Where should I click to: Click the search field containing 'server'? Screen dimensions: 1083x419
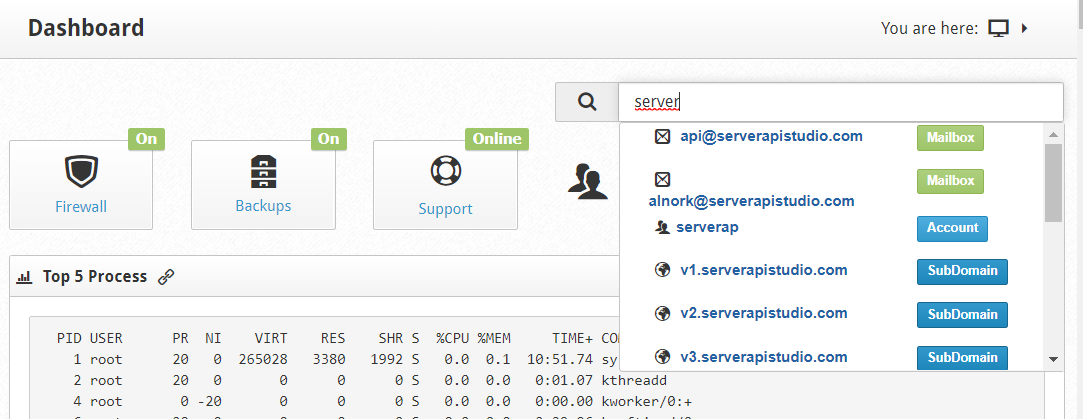click(x=841, y=102)
